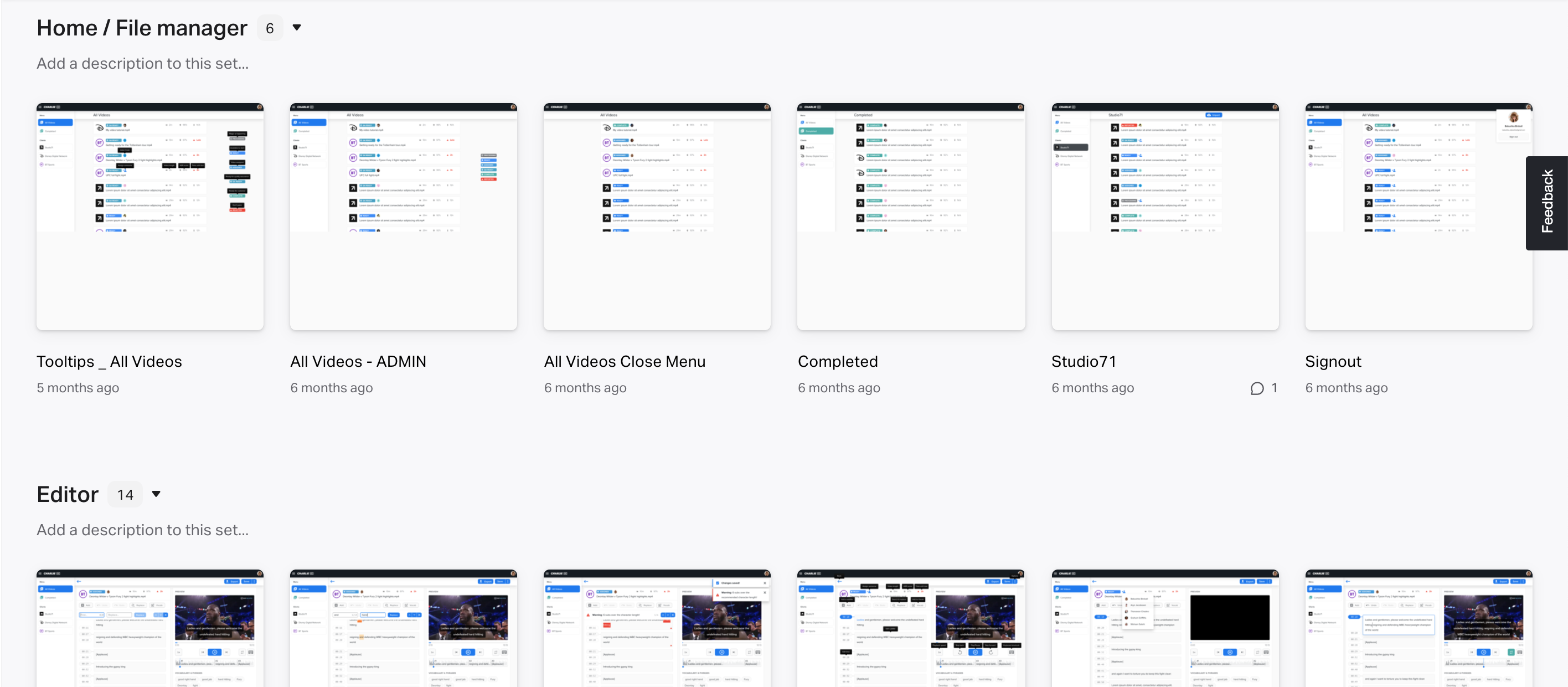Click the count badge beside File manager
Image resolution: width=1568 pixels, height=687 pixels.
tap(270, 28)
